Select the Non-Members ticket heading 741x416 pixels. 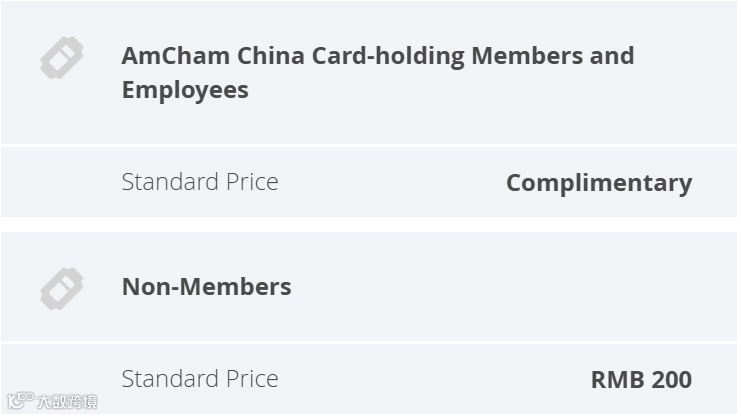click(x=206, y=287)
